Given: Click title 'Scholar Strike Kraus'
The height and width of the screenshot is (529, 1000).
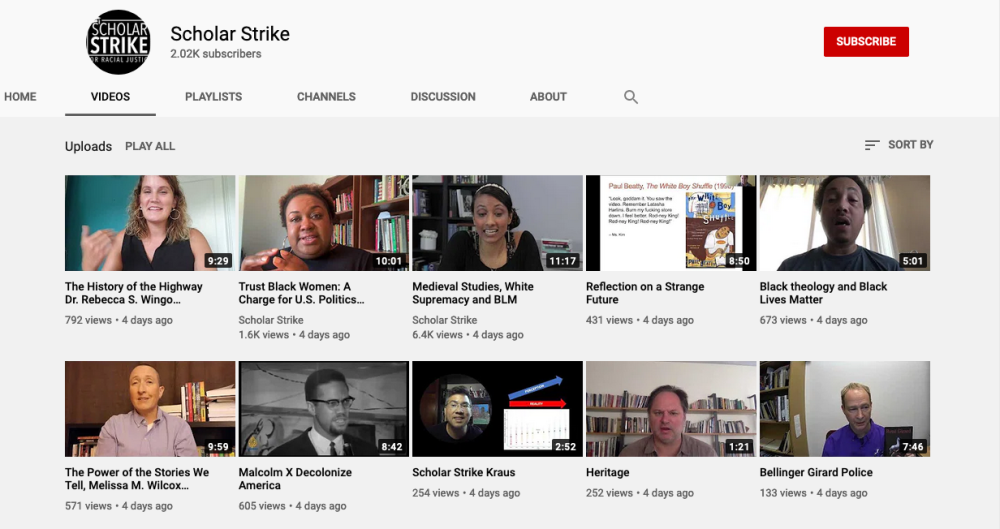Looking at the screenshot, I should [464, 472].
